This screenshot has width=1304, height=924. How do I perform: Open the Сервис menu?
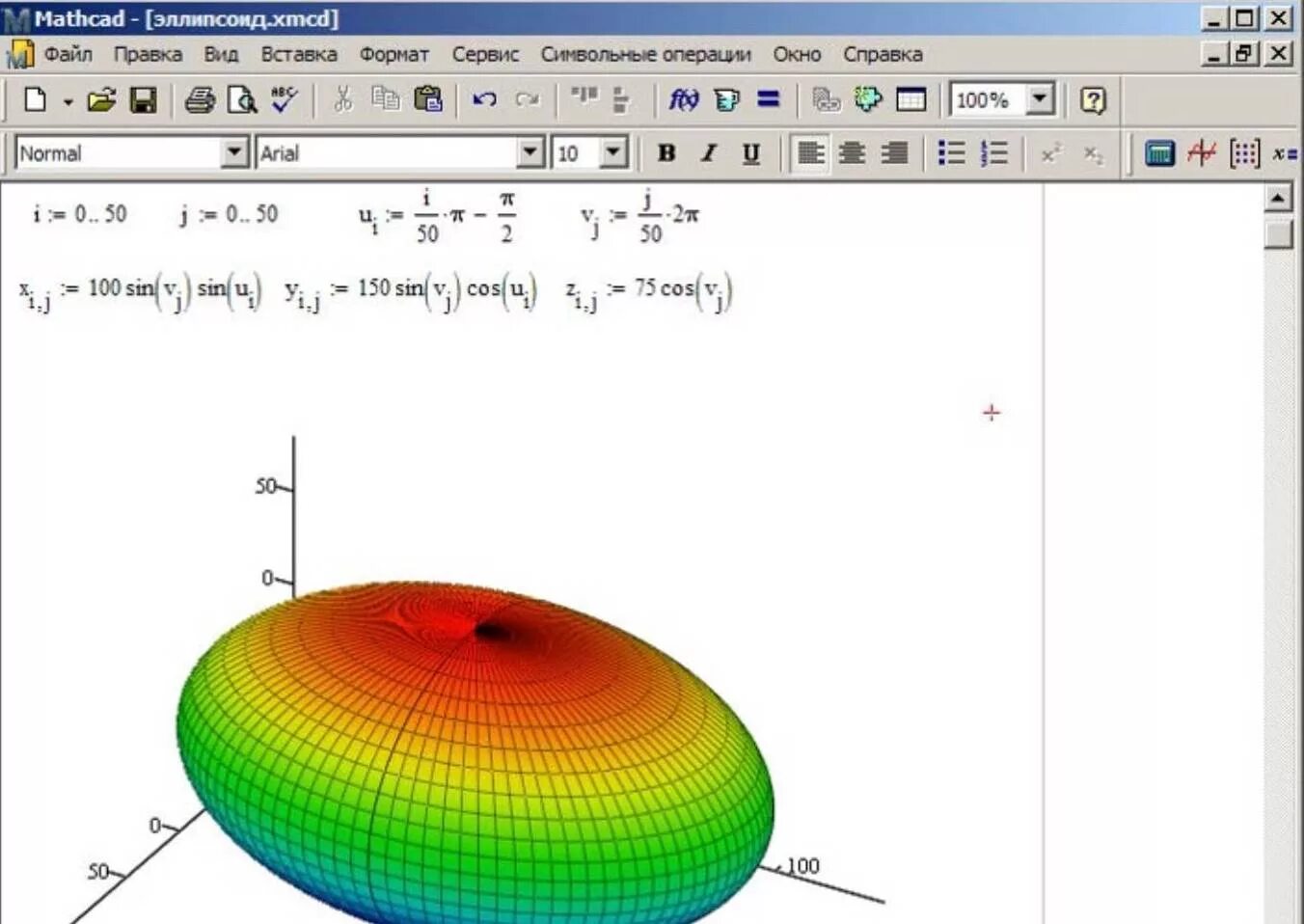pyautogui.click(x=485, y=54)
